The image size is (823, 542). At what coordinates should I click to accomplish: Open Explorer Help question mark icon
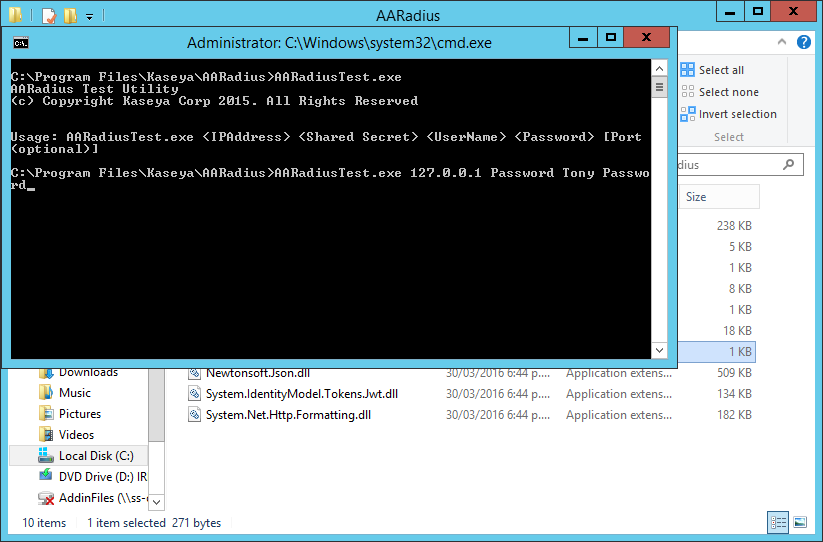point(804,42)
